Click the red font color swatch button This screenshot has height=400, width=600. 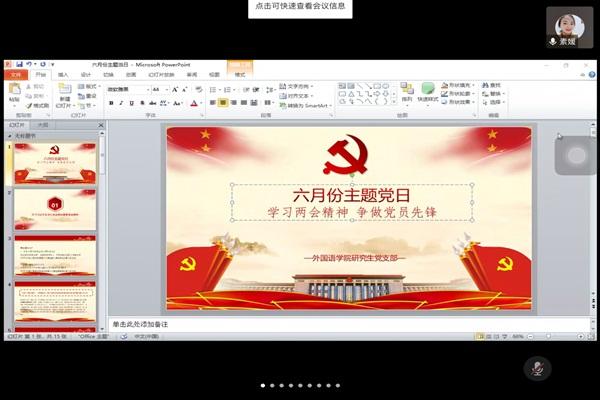coord(194,103)
